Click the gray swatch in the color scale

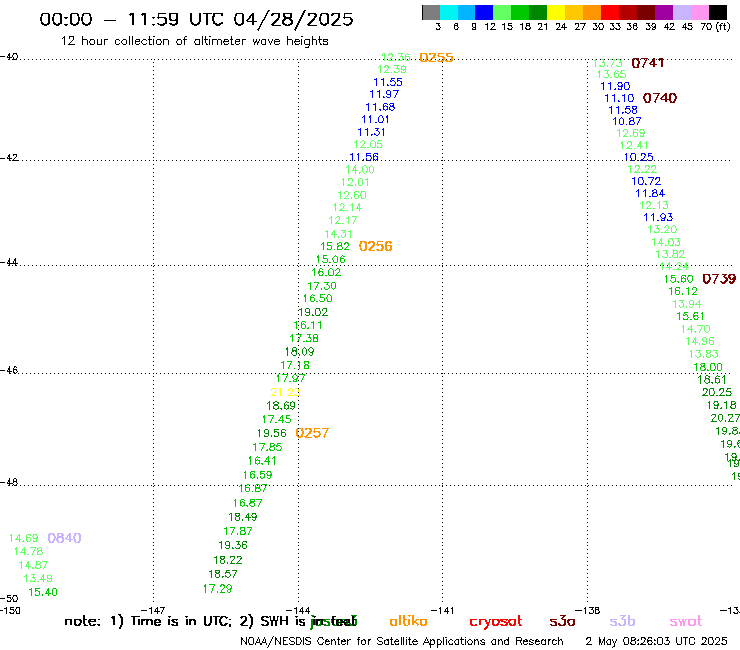click(x=431, y=12)
